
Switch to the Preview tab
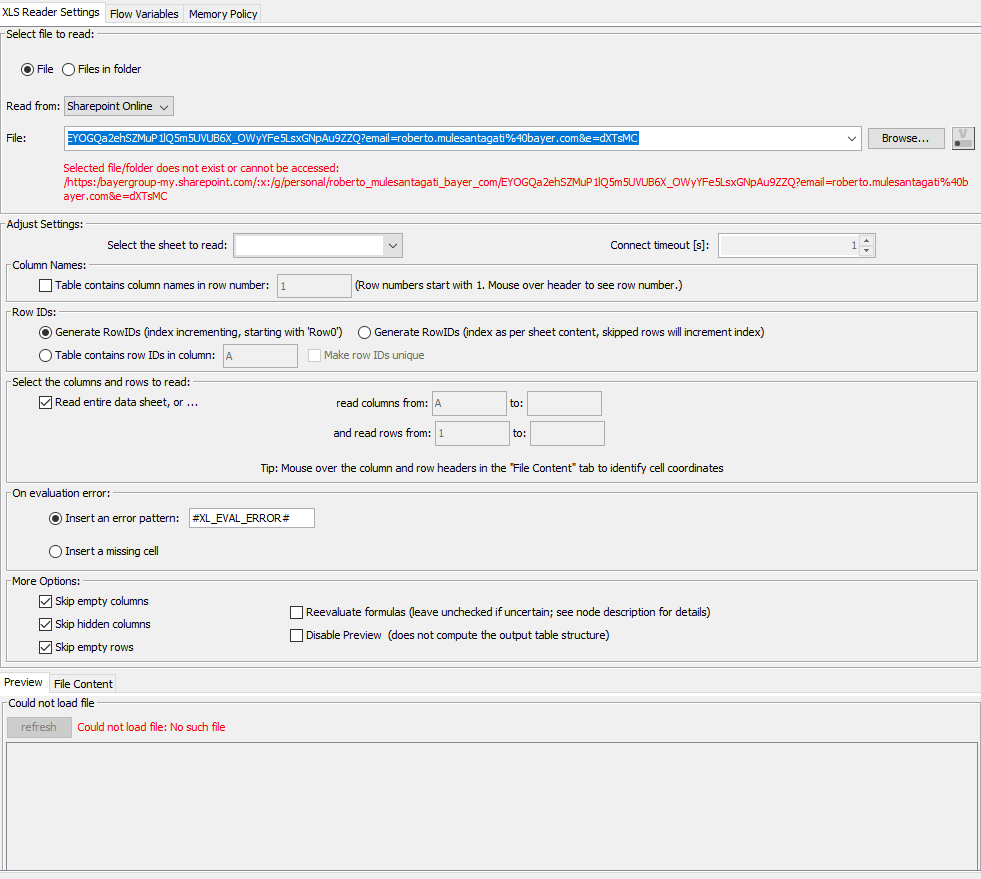[x=23, y=682]
